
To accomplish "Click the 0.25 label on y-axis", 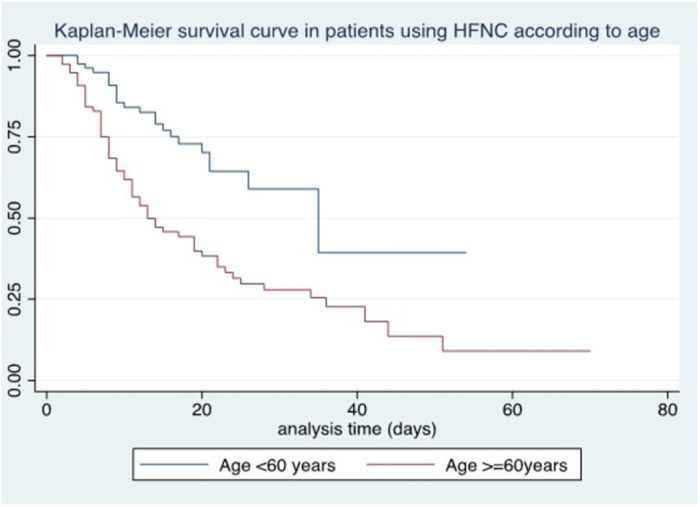I will click(14, 299).
